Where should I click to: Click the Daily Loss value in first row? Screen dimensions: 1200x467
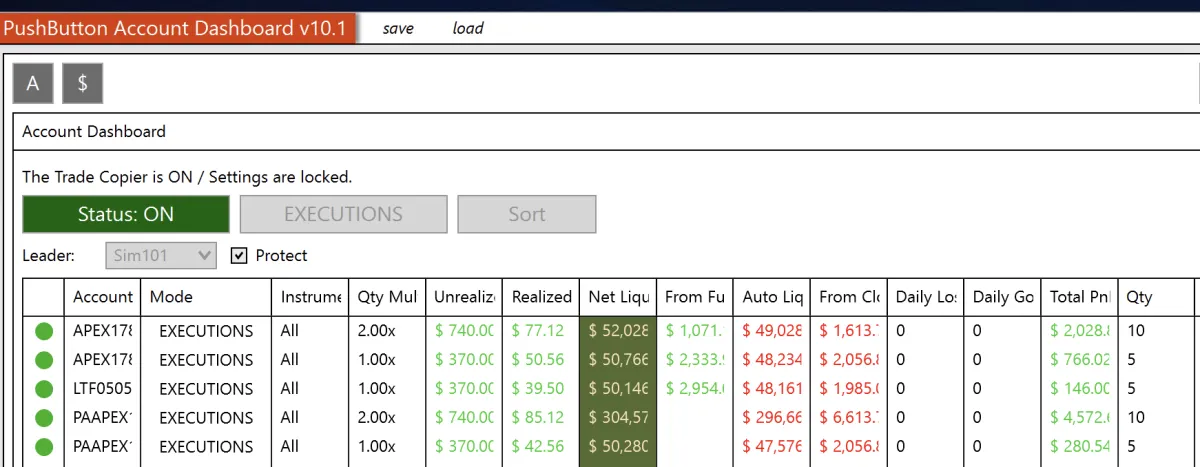click(900, 331)
